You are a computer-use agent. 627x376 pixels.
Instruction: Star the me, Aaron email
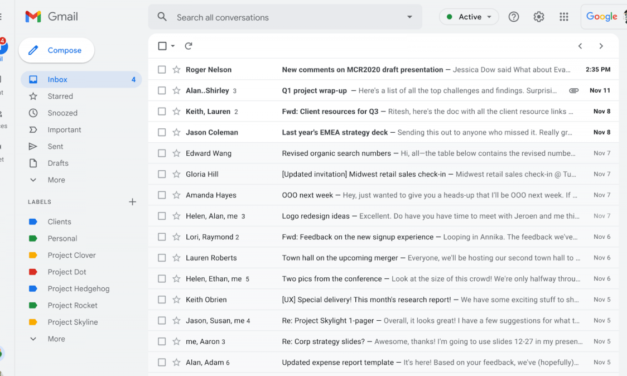[176, 341]
